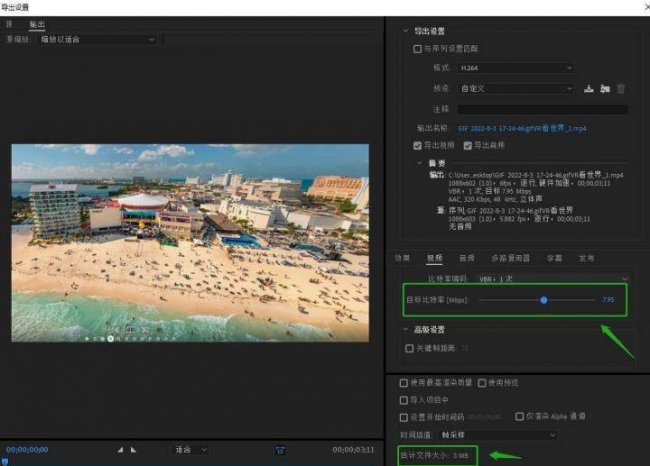Click the Save Preset icon
This screenshot has height=466, width=650.
pos(589,88)
